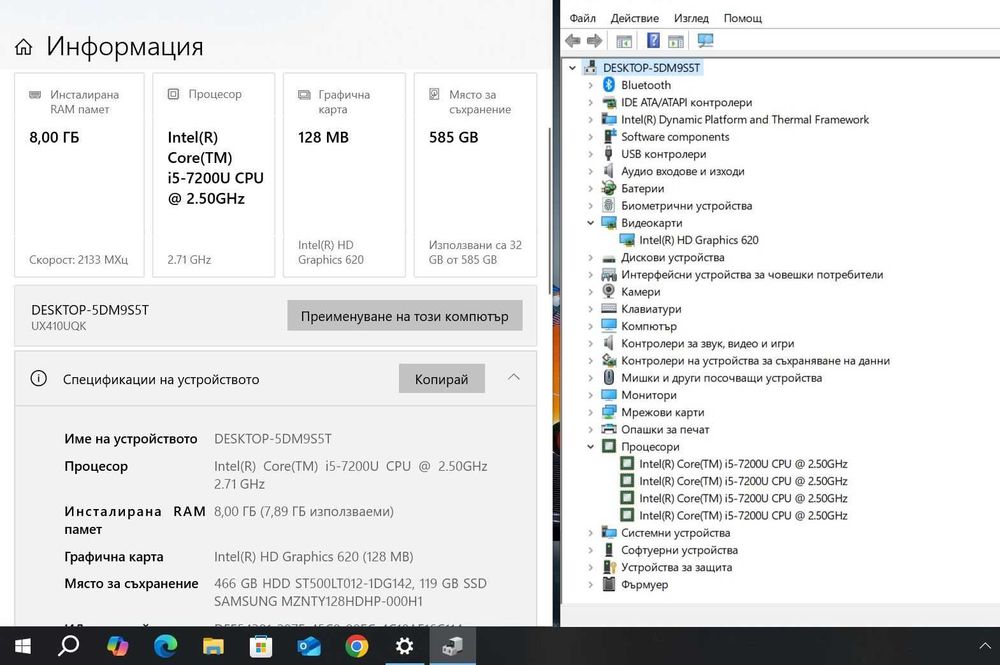Switch to Device Manager taskbar icon
Image resolution: width=1000 pixels, height=665 pixels.
(x=452, y=647)
